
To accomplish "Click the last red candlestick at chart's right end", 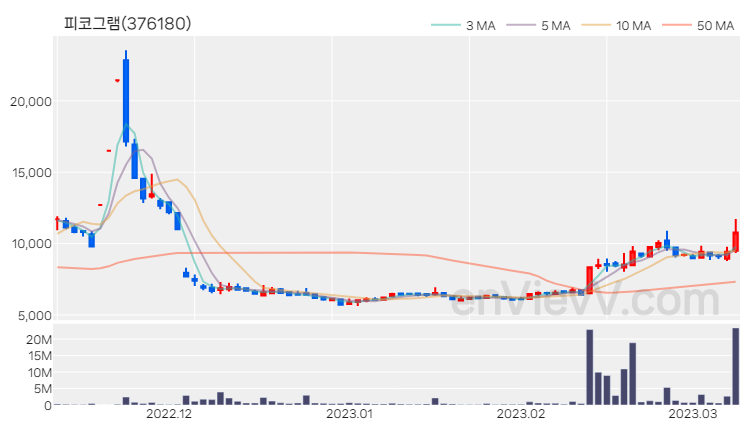I will click(736, 241).
